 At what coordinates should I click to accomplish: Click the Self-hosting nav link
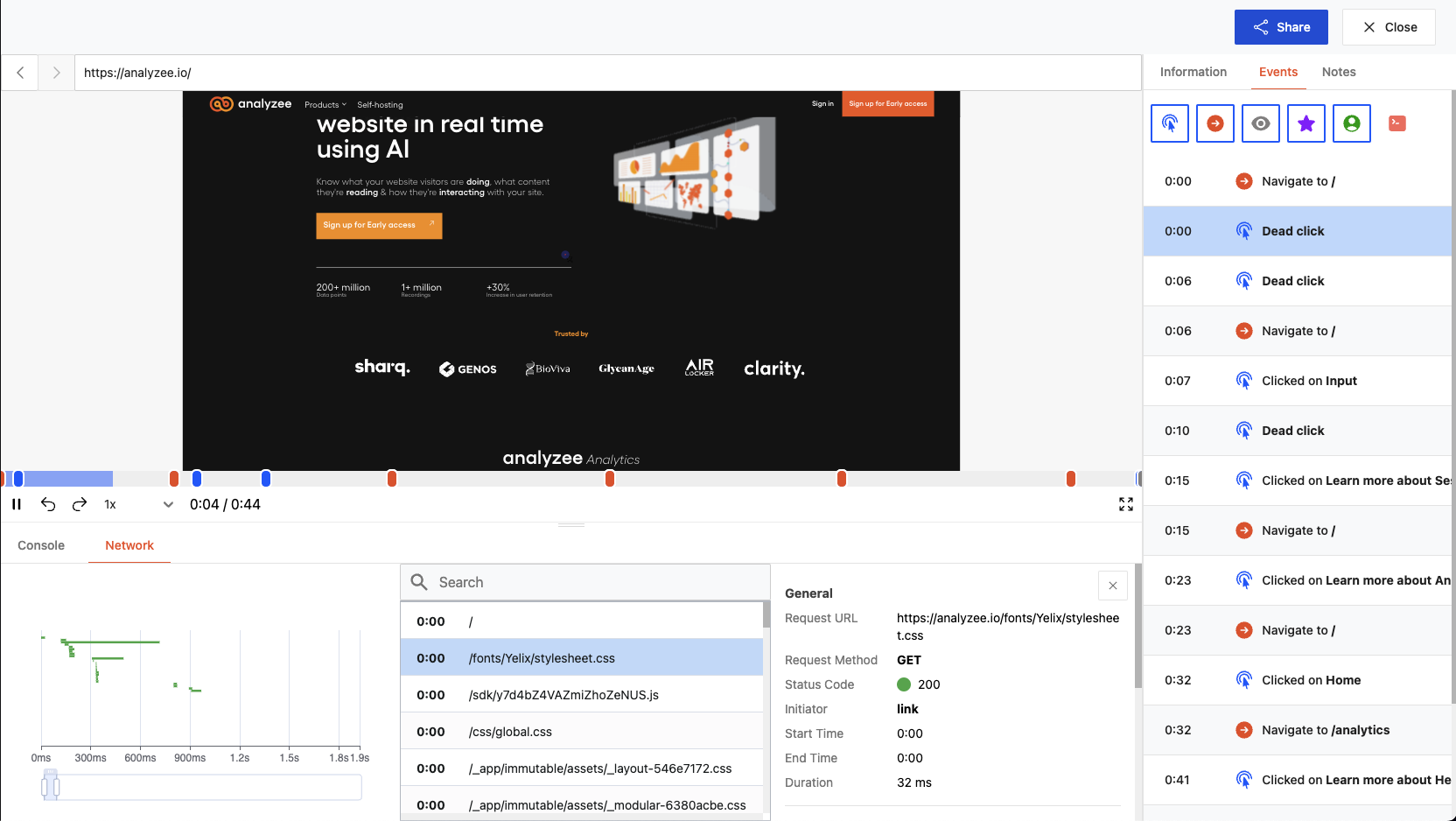[x=380, y=105]
